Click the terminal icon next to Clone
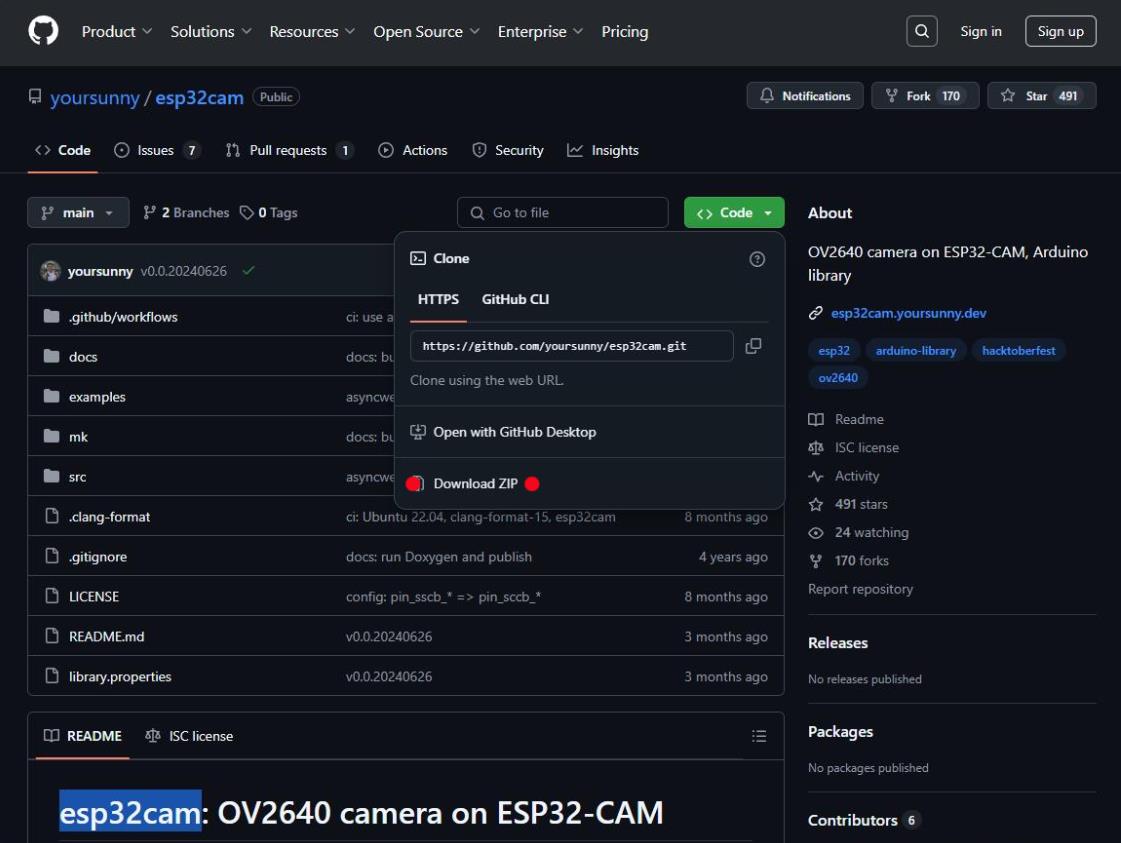Image resolution: width=1121 pixels, height=843 pixels. [418, 258]
